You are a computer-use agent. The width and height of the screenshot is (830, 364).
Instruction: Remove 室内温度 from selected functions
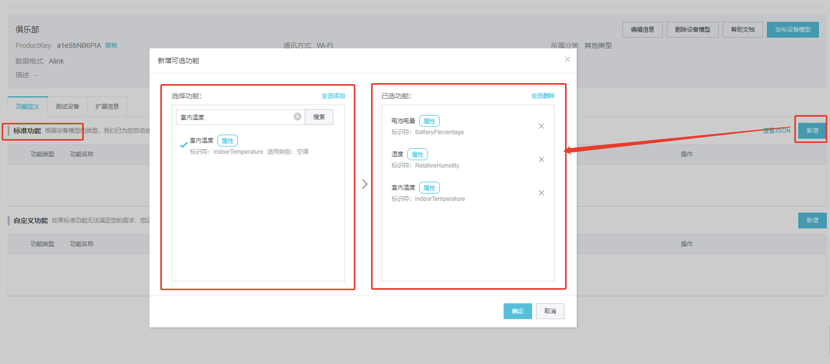pyautogui.click(x=541, y=193)
